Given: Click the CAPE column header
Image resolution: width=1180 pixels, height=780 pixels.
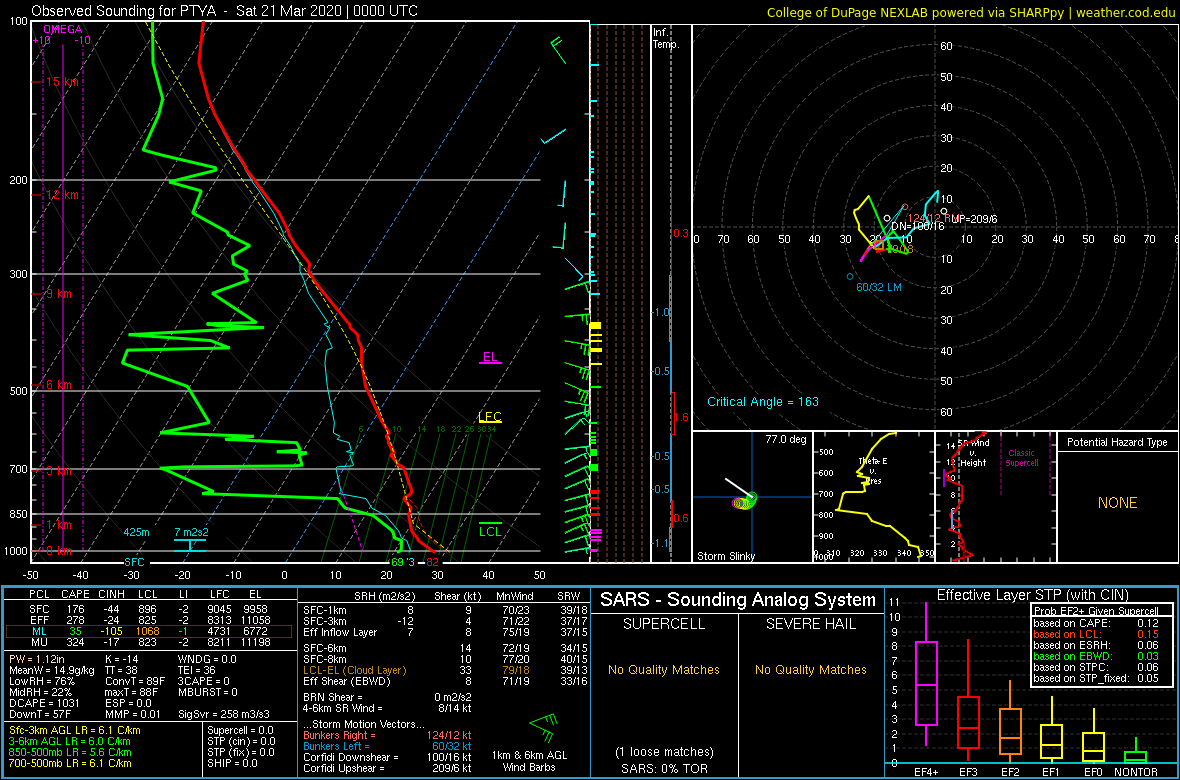Looking at the screenshot, I should (75, 596).
